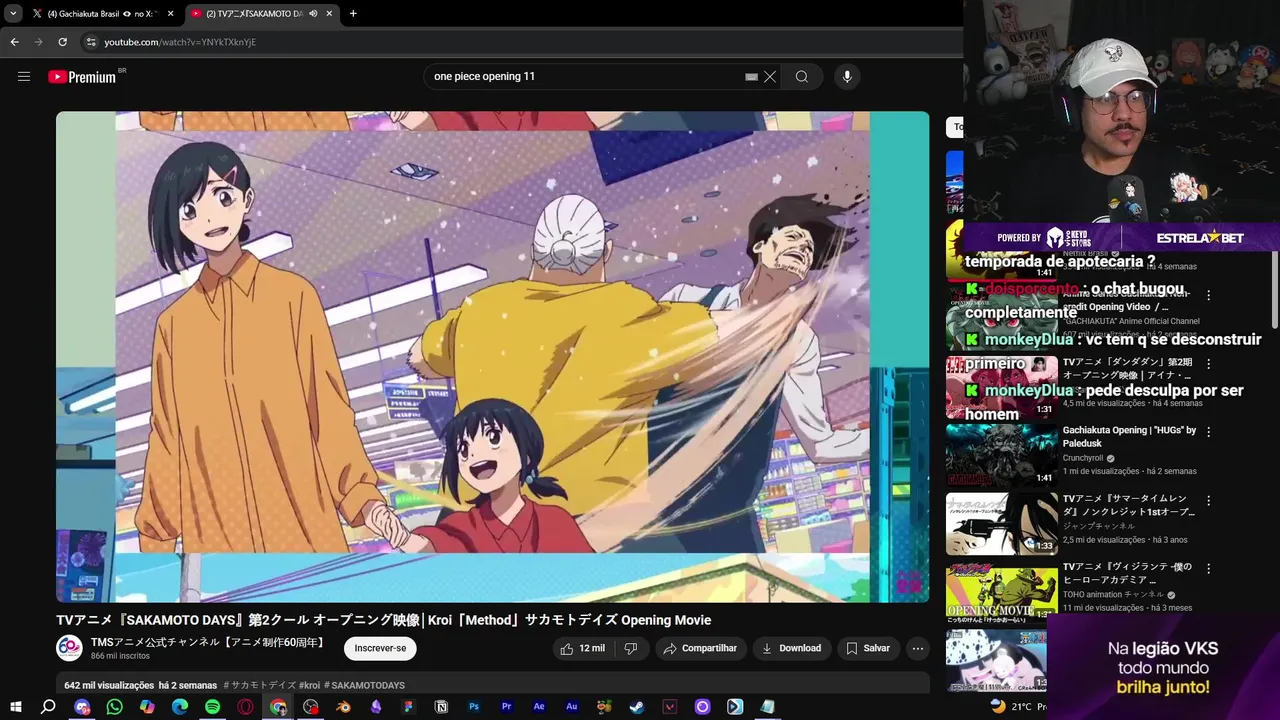Click the #SAKAMOTODAYS hashtag
The image size is (1280, 720).
pos(364,685)
